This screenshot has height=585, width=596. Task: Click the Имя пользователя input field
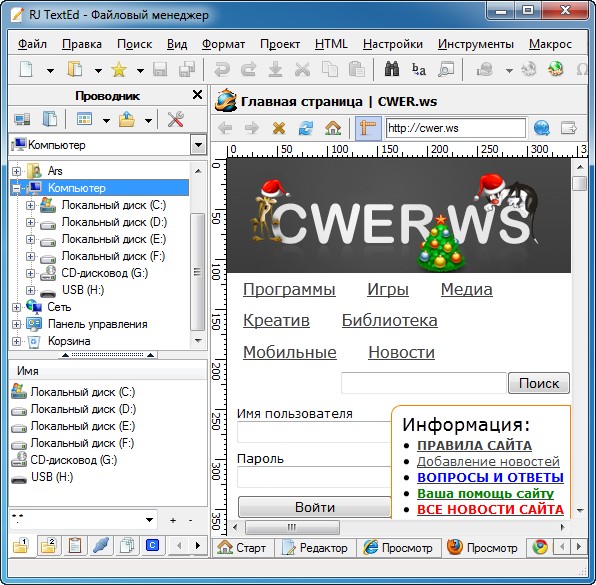pos(314,432)
